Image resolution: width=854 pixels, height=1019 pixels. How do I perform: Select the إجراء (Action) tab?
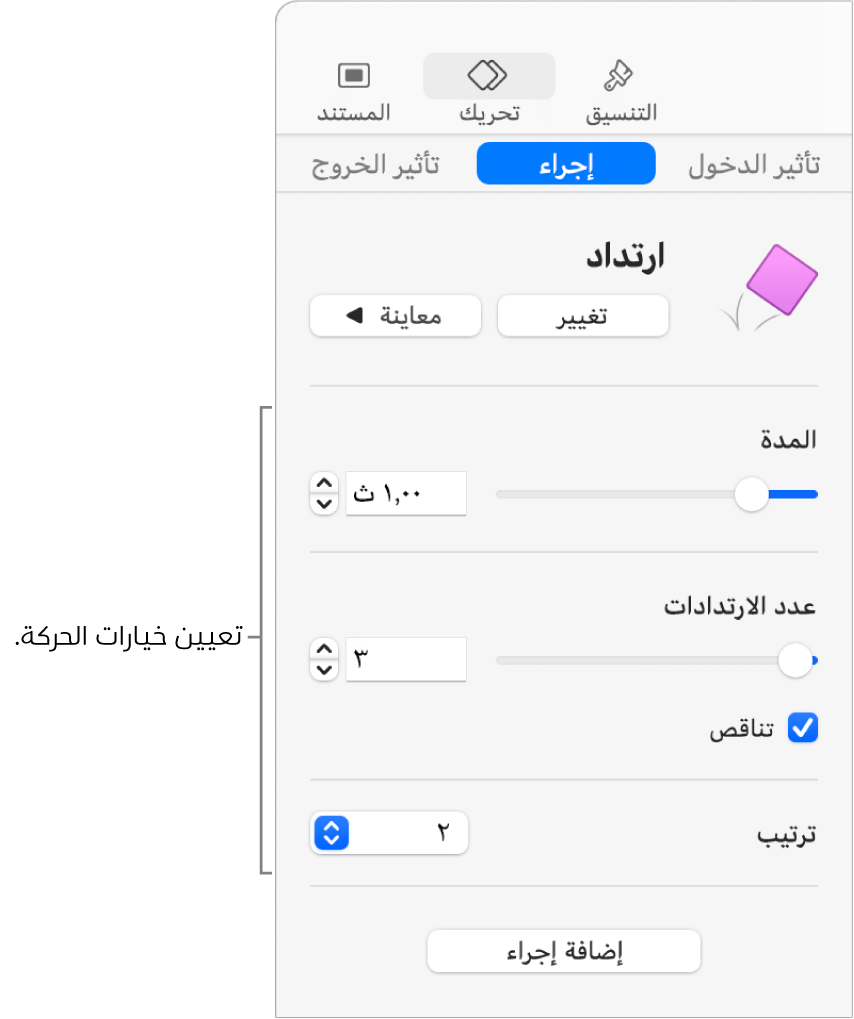pyautogui.click(x=566, y=165)
